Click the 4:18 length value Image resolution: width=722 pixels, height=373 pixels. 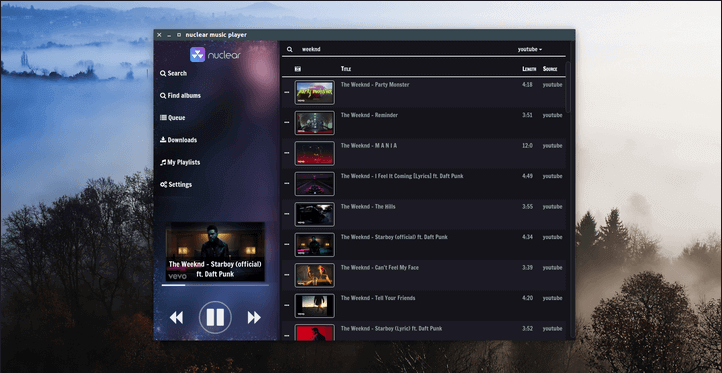pyautogui.click(x=527, y=85)
